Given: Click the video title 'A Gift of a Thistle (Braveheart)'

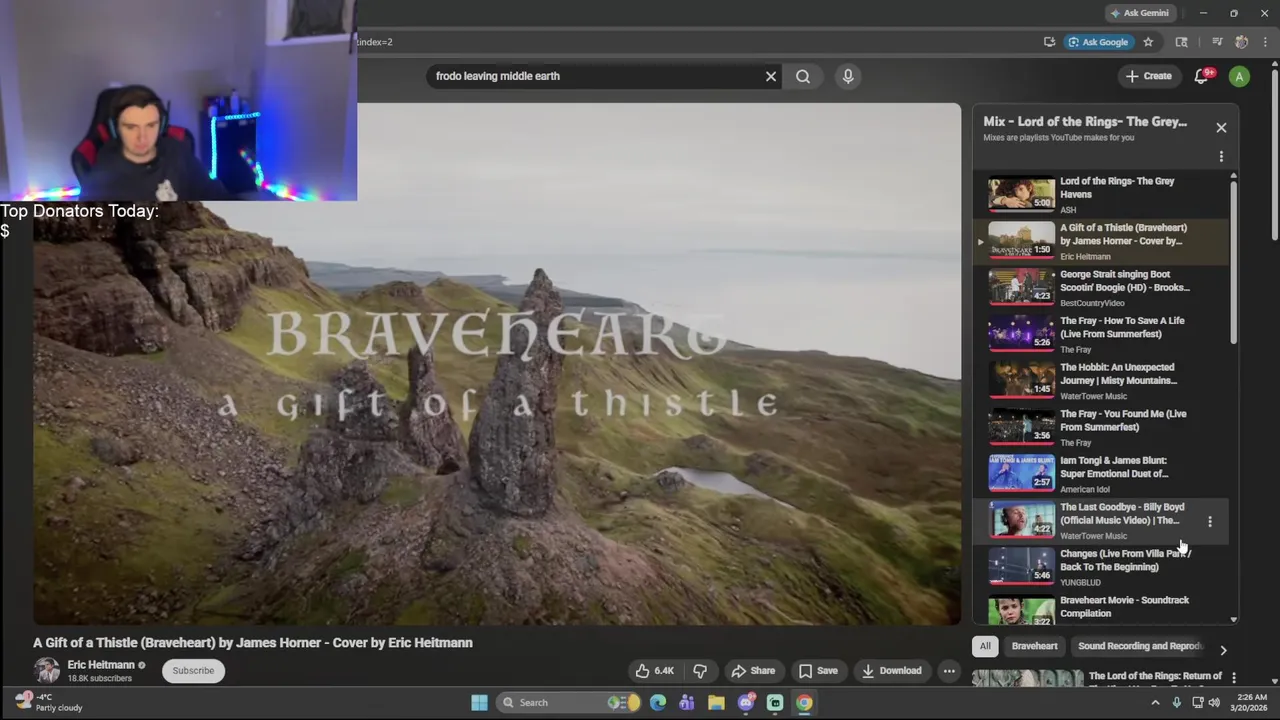Looking at the screenshot, I should point(253,643).
